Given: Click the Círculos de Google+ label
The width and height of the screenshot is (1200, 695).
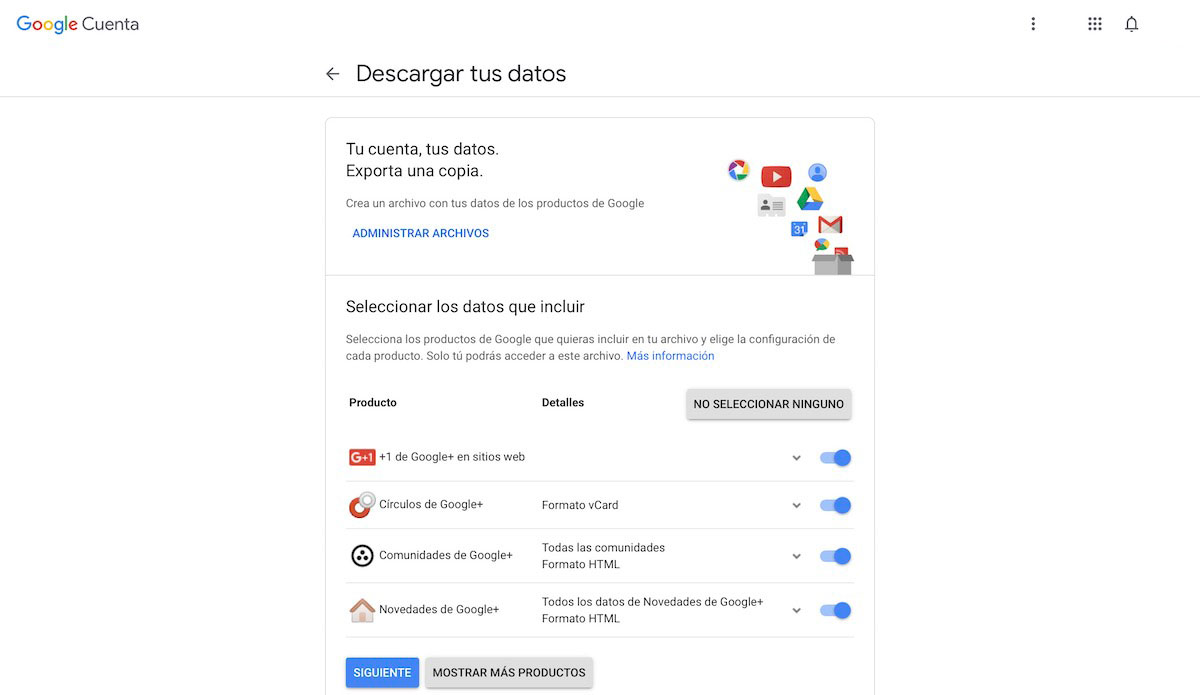Looking at the screenshot, I should [431, 504].
